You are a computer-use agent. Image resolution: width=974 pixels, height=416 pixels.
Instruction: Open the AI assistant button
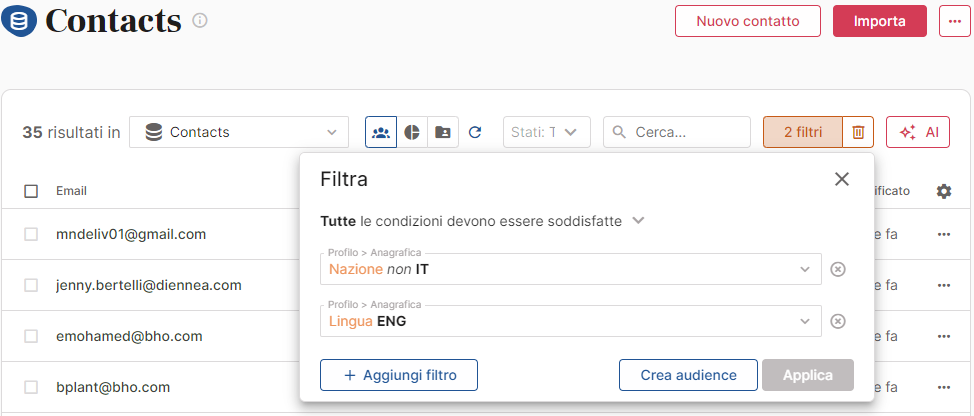coord(918,132)
